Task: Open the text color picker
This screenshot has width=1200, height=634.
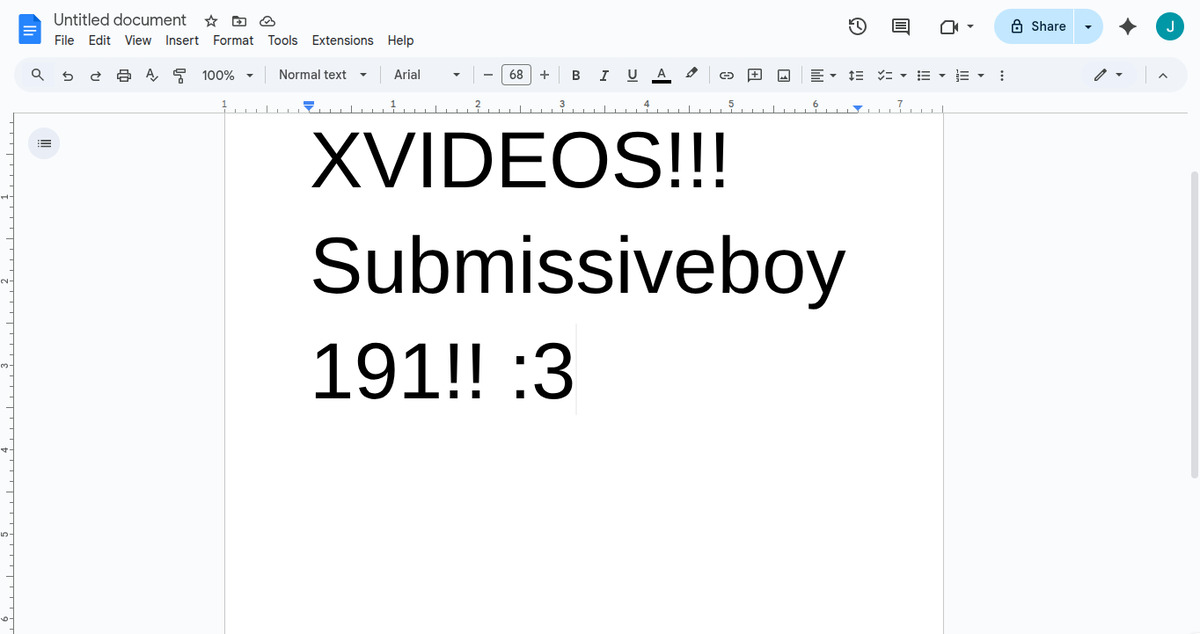Action: pos(661,75)
